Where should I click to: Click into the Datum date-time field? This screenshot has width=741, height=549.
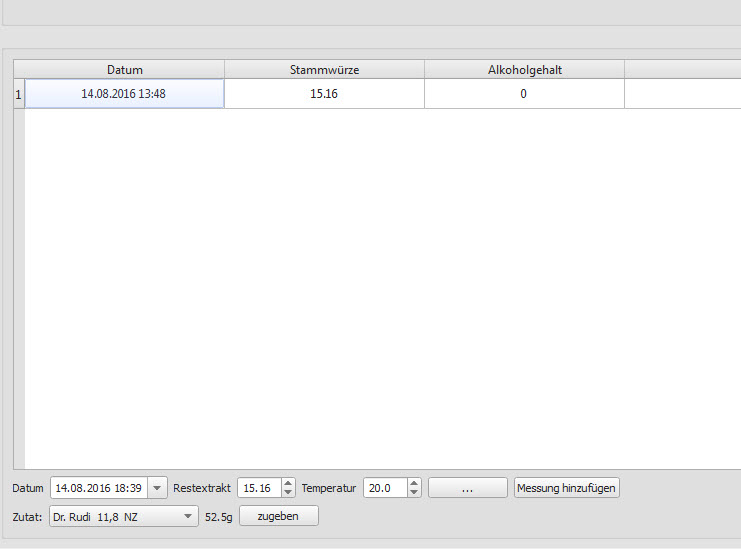(98, 488)
